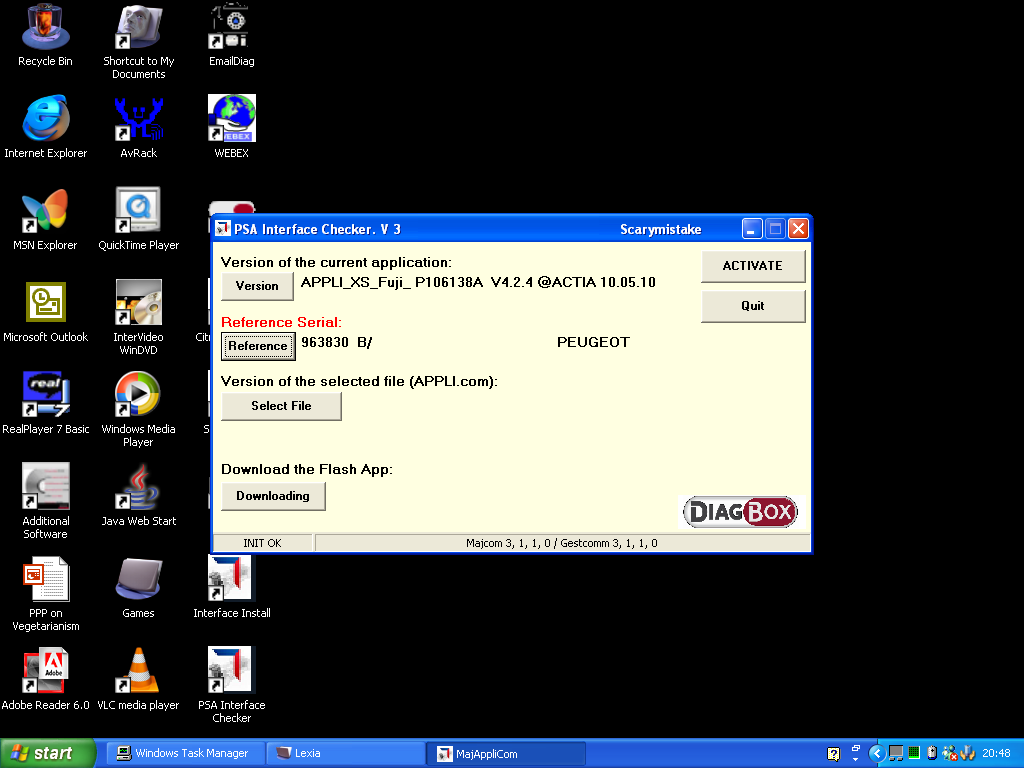Screen dimensions: 1024x768
Task: Switch to the MajAppliCom taskbar item
Action: click(506, 754)
